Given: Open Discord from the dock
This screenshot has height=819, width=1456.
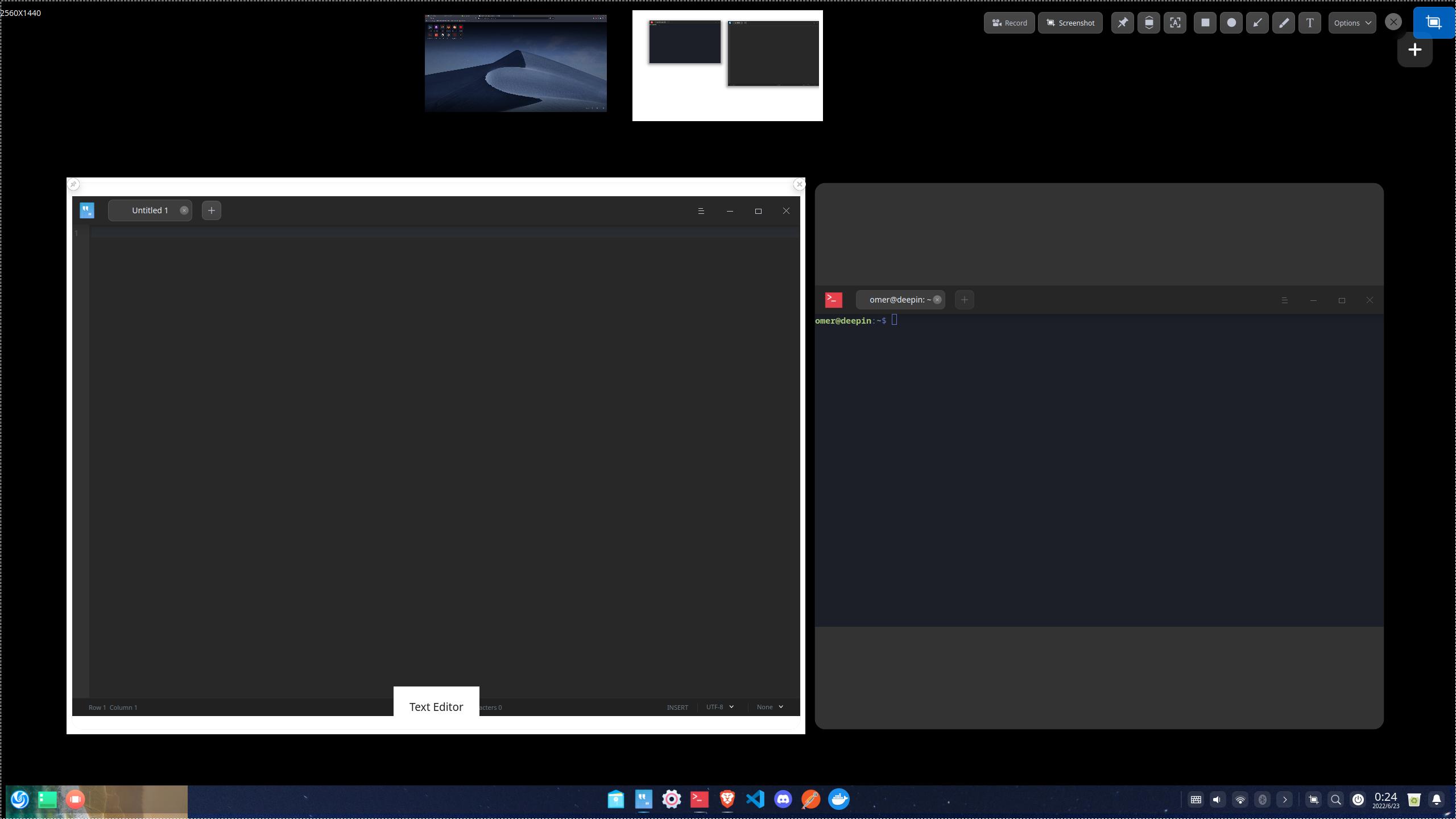Looking at the screenshot, I should (783, 799).
